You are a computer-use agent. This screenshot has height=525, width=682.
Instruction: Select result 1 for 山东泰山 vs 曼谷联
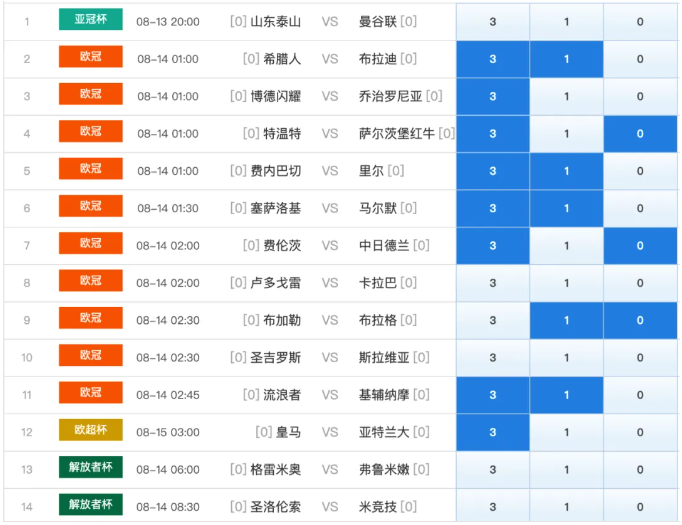pyautogui.click(x=566, y=21)
